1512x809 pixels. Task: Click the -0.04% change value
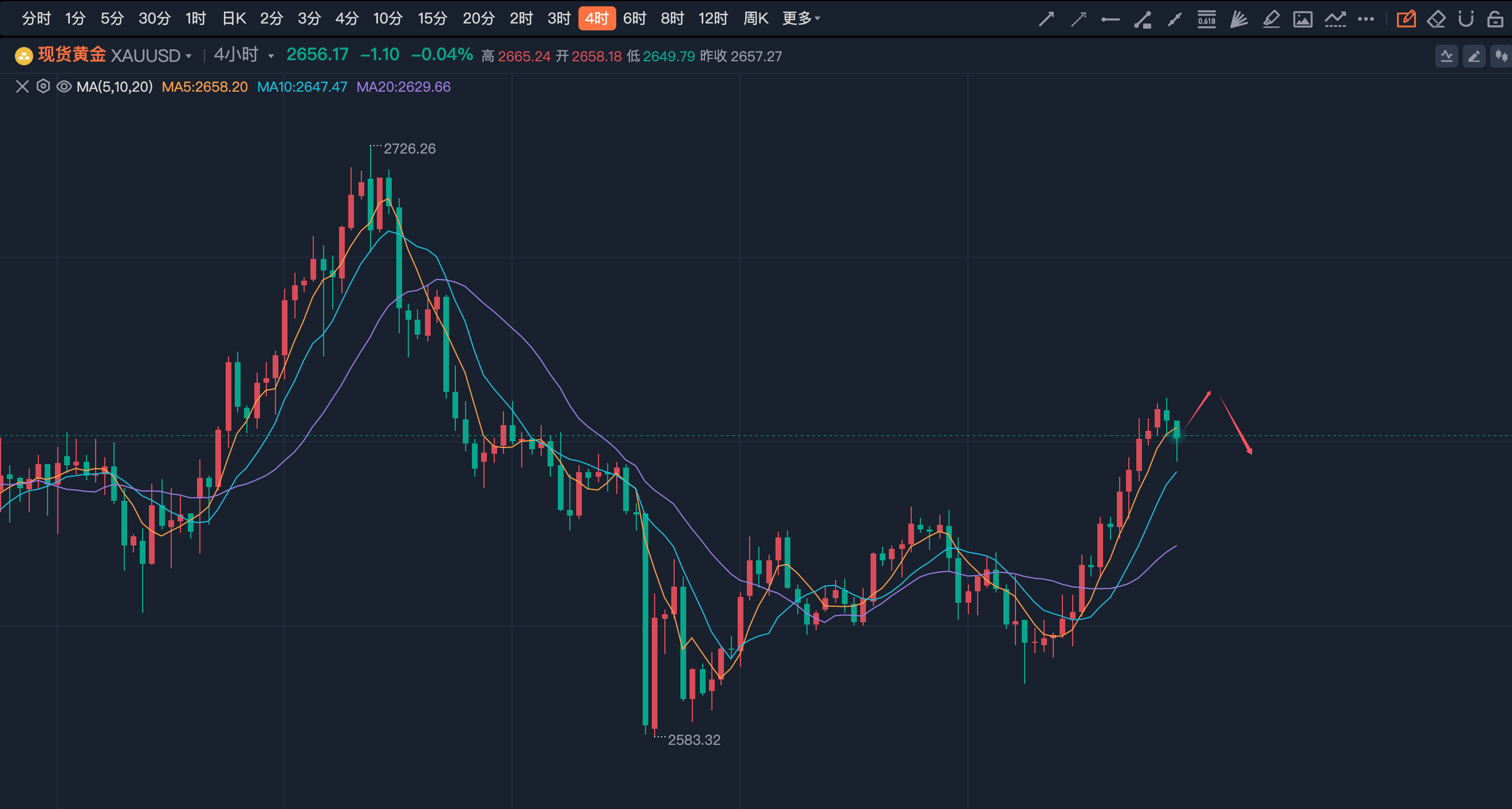442,54
